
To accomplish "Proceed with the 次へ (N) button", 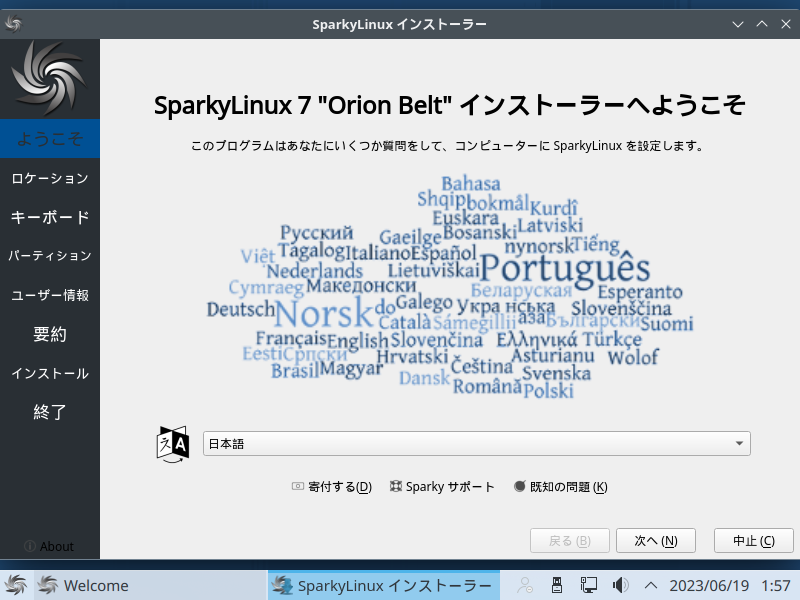I will [x=656, y=540].
